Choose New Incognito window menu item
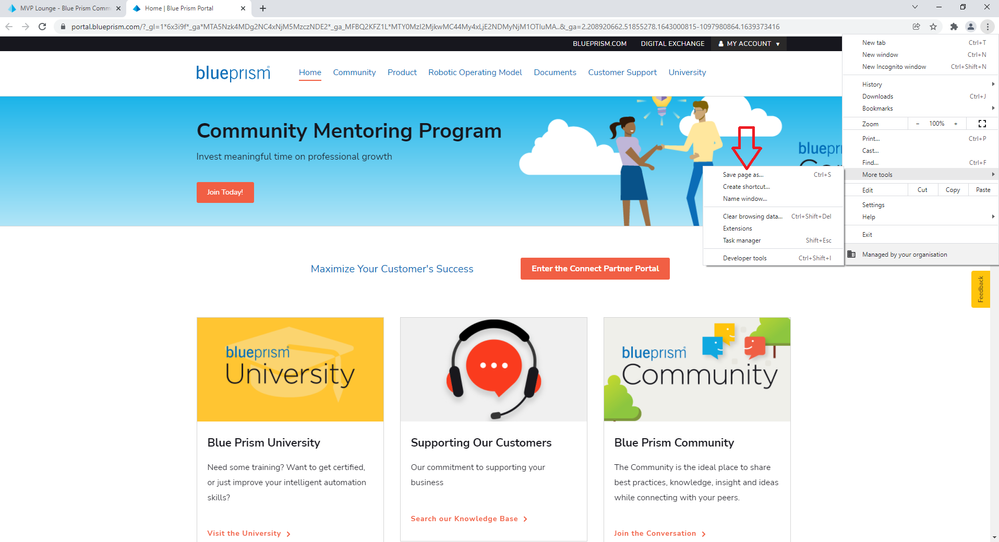The image size is (999, 542). pyautogui.click(x=920, y=67)
